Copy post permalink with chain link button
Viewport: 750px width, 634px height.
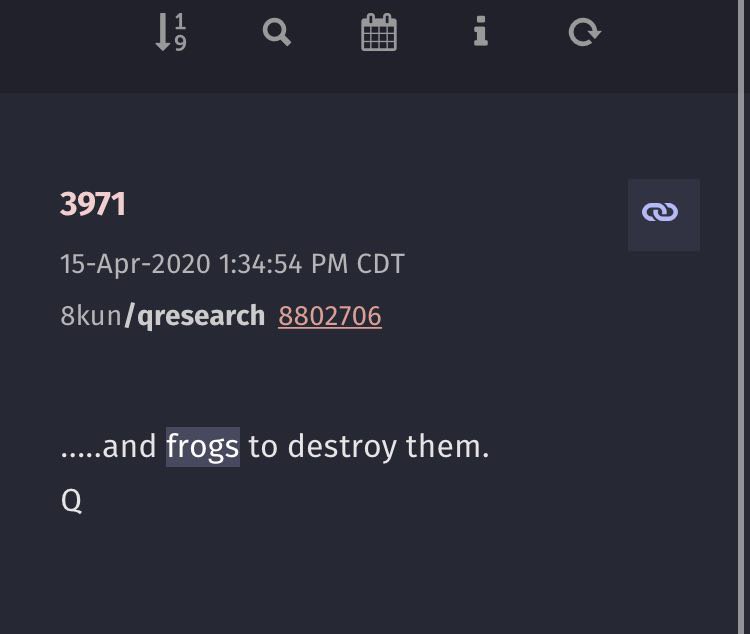click(x=664, y=215)
